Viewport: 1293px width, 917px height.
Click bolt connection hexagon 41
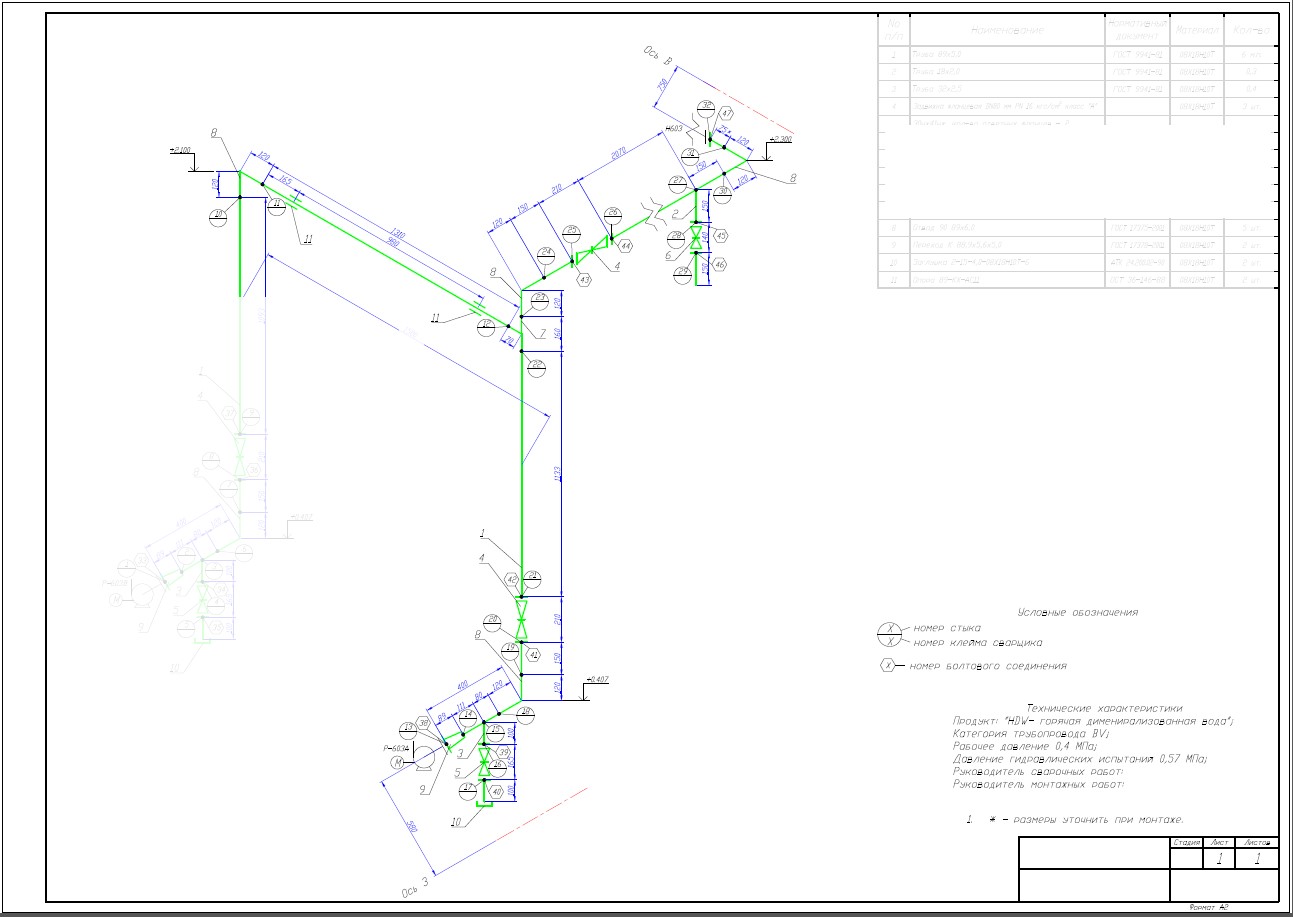(533, 655)
